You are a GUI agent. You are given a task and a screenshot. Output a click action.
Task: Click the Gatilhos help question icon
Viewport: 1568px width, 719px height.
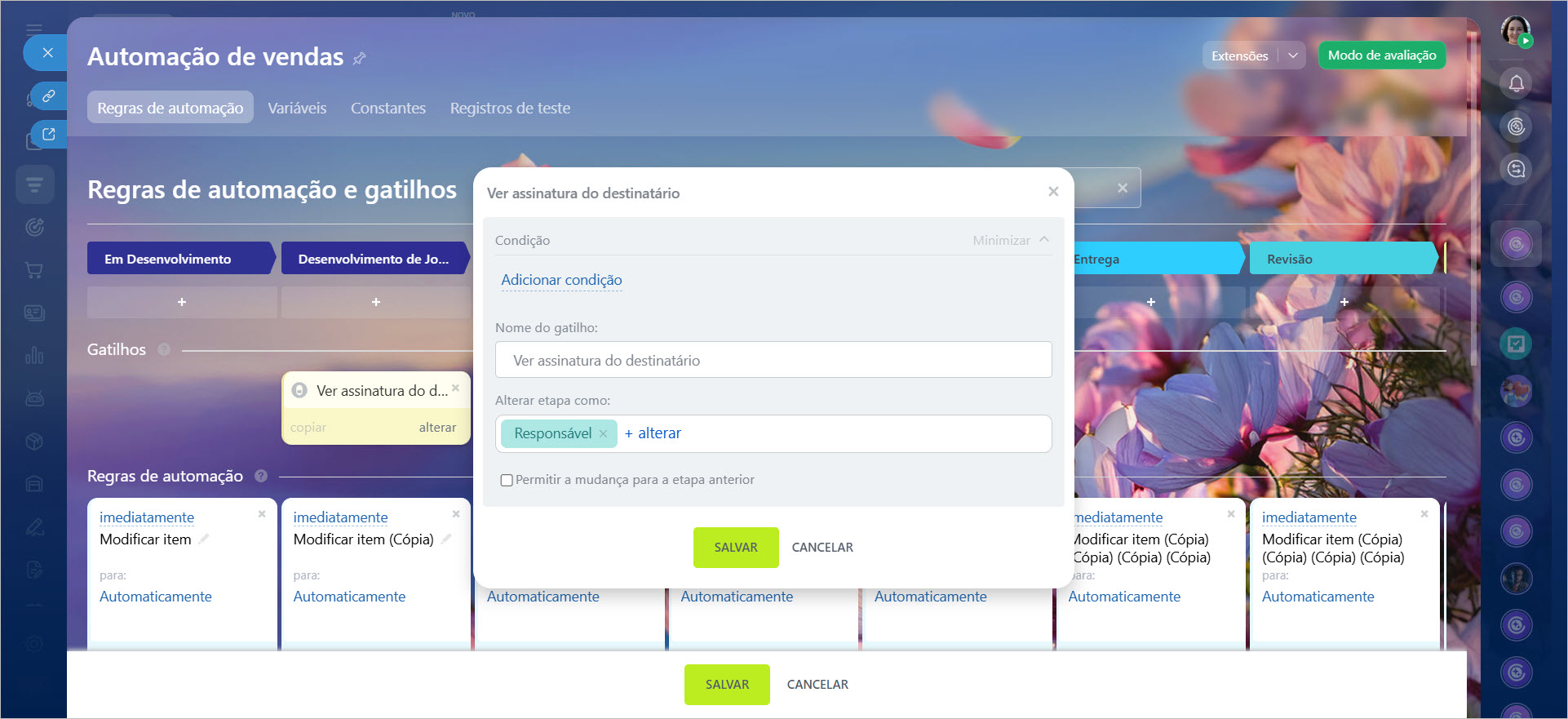(x=164, y=349)
